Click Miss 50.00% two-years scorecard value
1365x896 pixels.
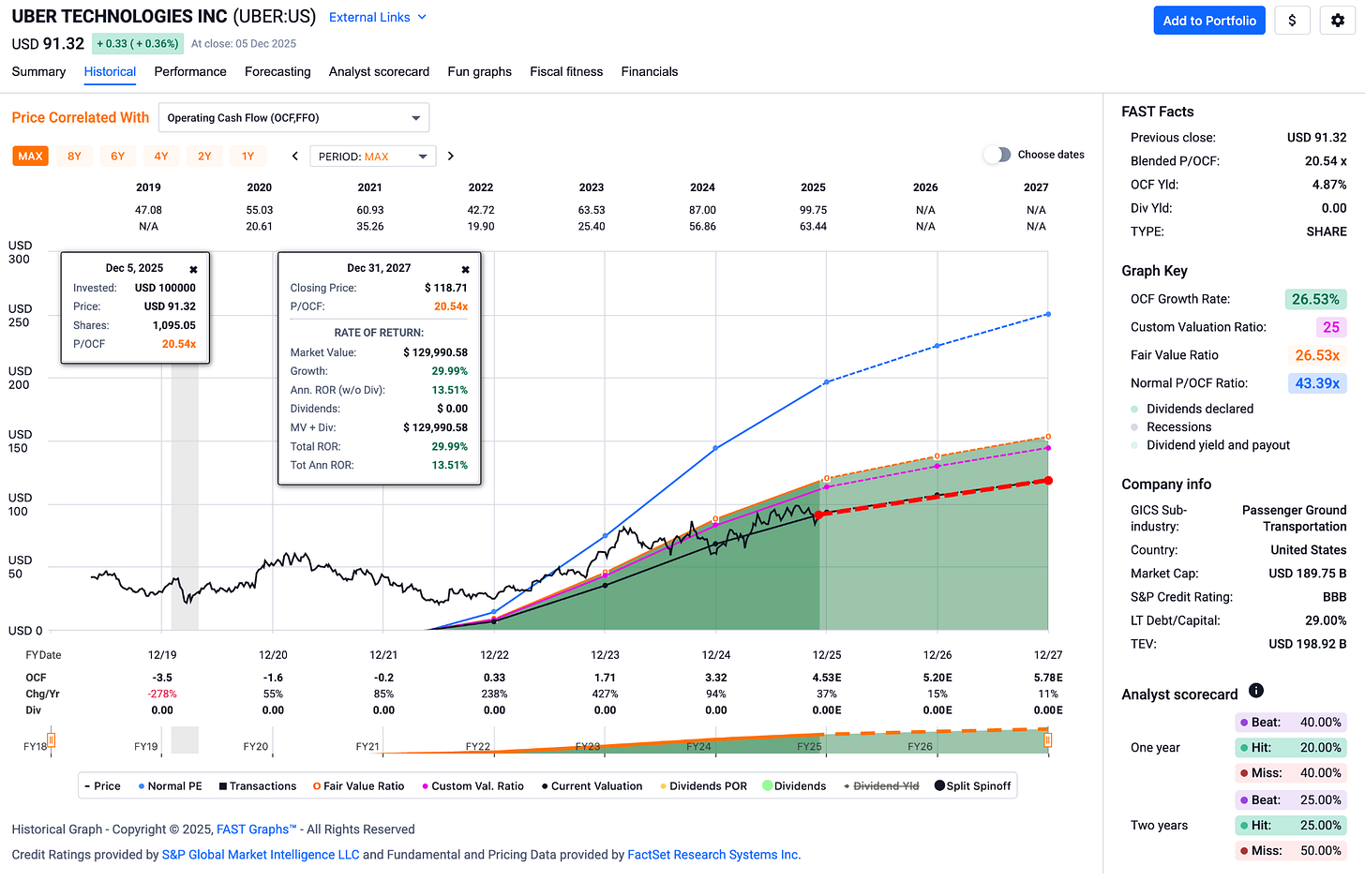point(1320,851)
